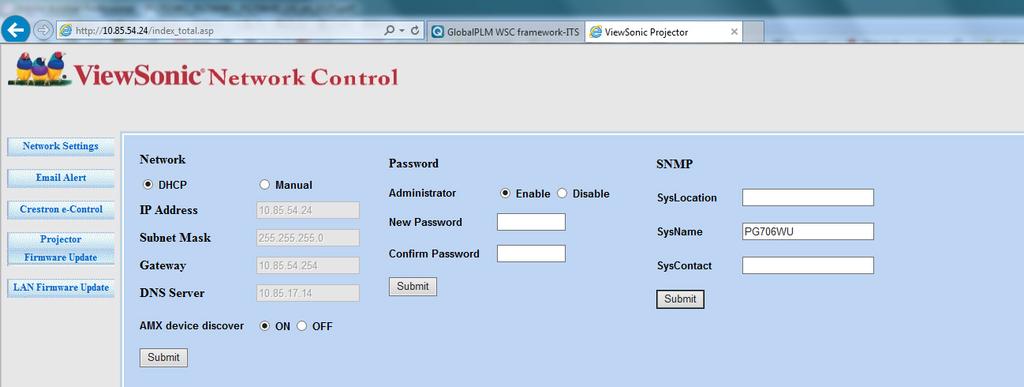This screenshot has height=387, width=1024.
Task: Switch to GlobalPLM WSC framework-ITS tab
Action: 505,32
